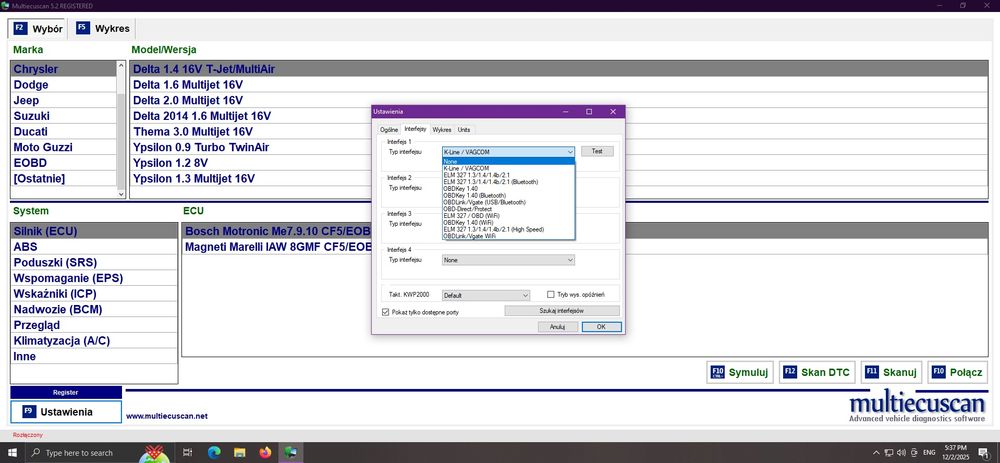Screen dimensions: 1000x463
Task: Click the F11 Skanuj button
Action: [x=892, y=372]
